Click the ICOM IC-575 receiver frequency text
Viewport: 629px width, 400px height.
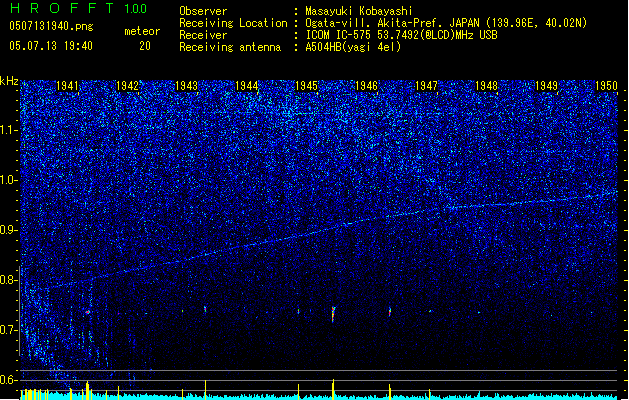pyautogui.click(x=401, y=35)
